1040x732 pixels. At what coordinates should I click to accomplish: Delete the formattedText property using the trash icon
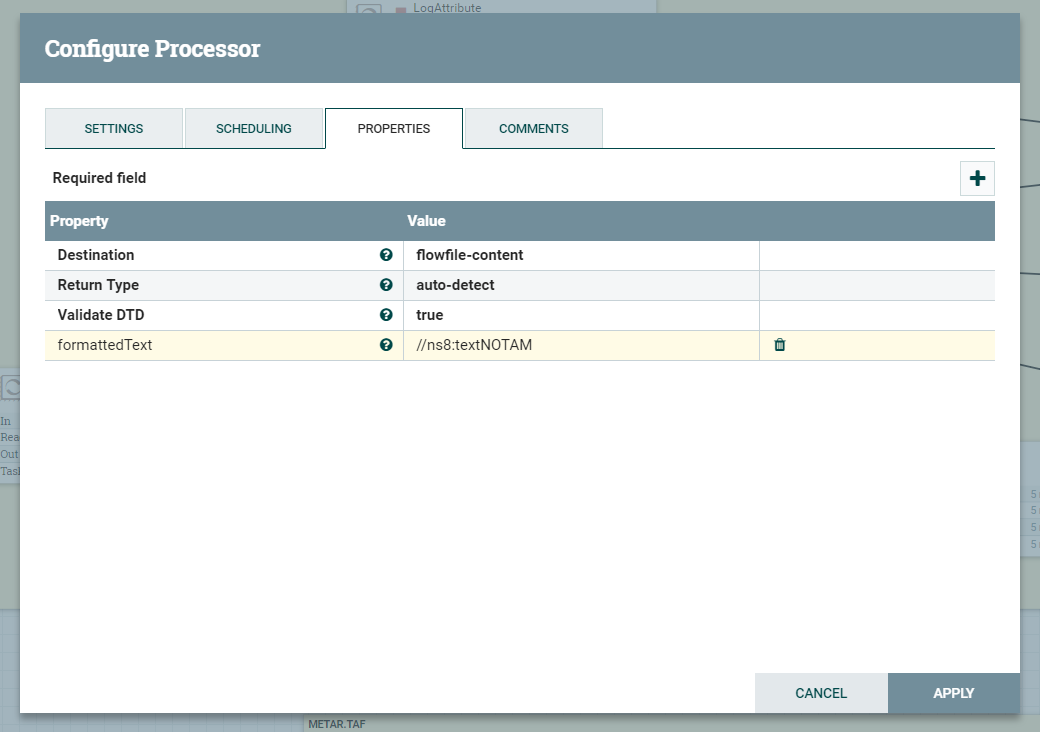(x=779, y=344)
